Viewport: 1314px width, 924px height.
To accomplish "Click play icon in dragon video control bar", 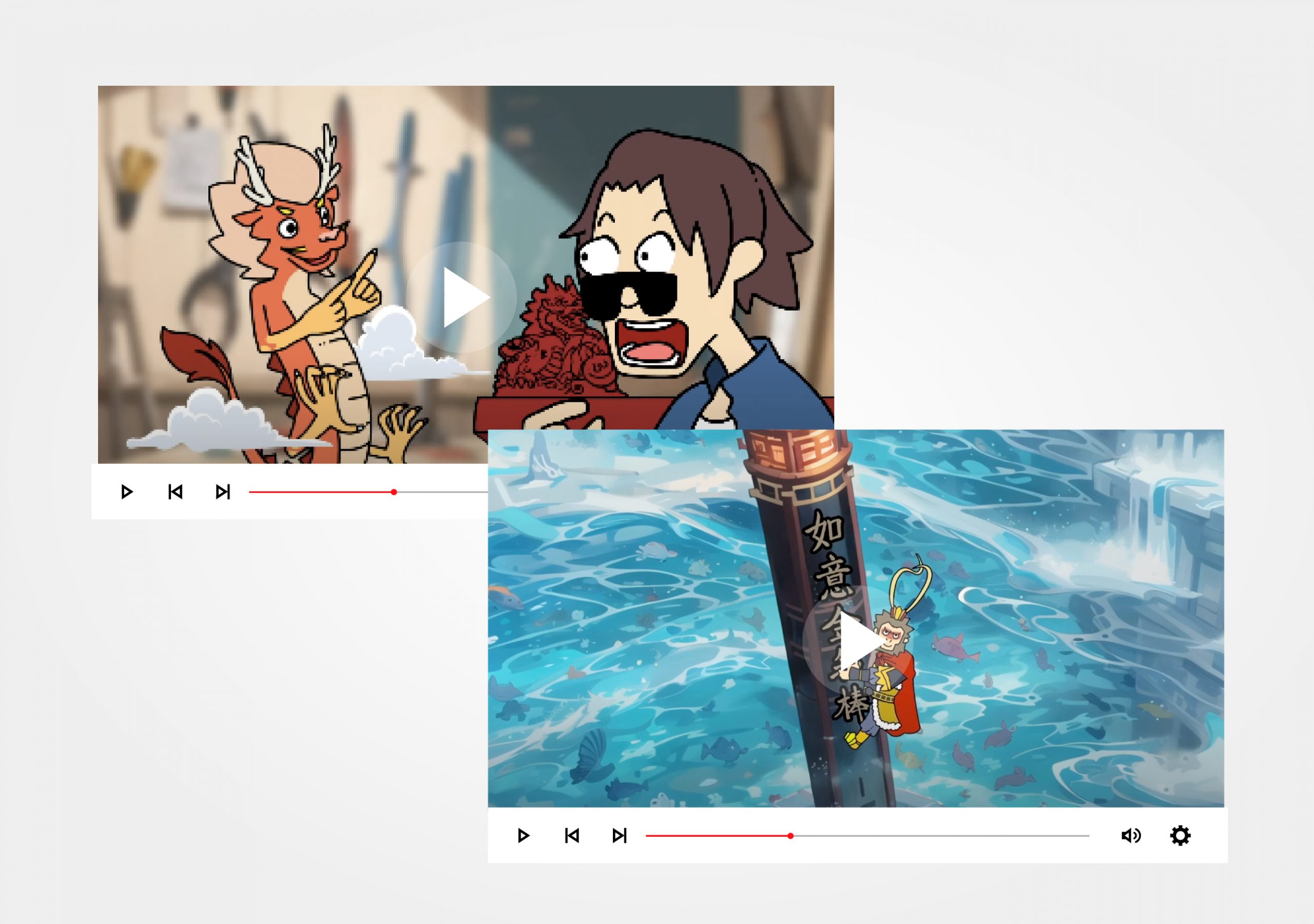I will pyautogui.click(x=127, y=492).
